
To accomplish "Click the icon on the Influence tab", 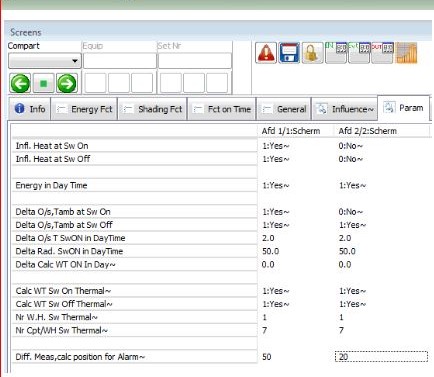I will tap(321, 109).
